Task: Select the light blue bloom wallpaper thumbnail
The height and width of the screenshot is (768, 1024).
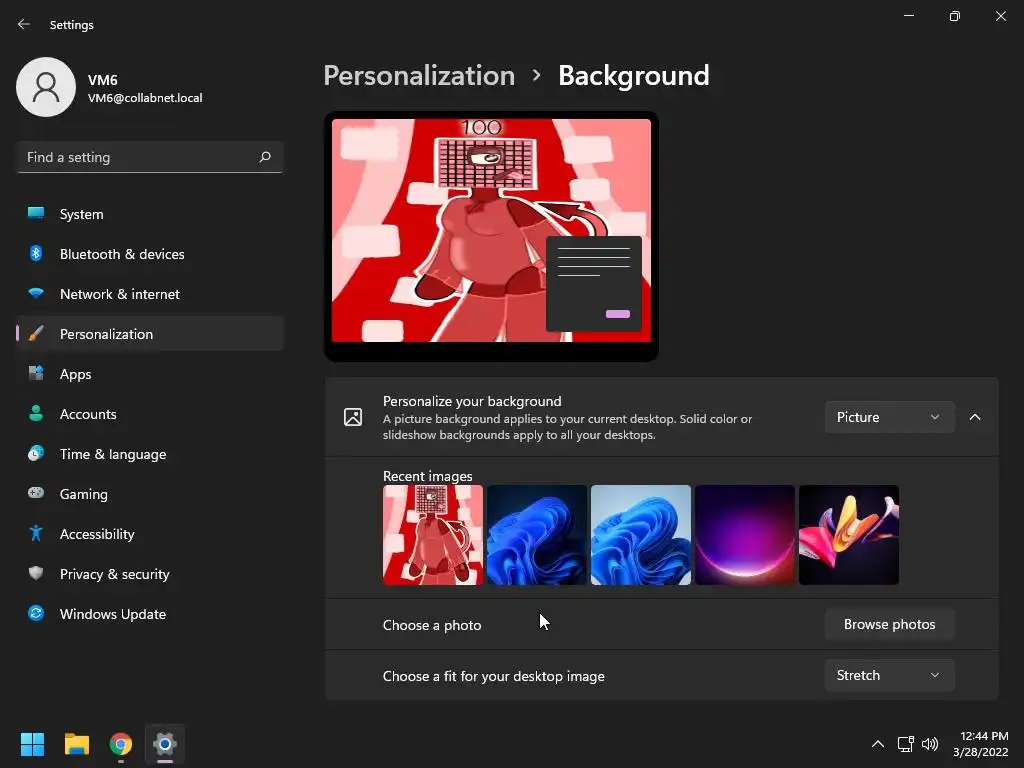Action: 641,535
